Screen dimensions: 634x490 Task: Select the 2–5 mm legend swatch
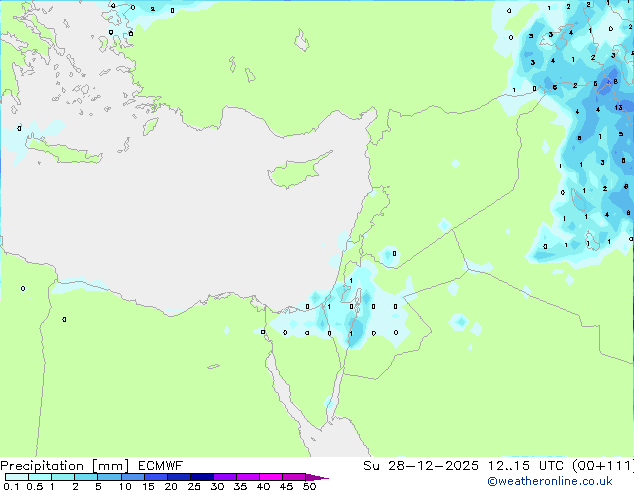tap(86, 477)
